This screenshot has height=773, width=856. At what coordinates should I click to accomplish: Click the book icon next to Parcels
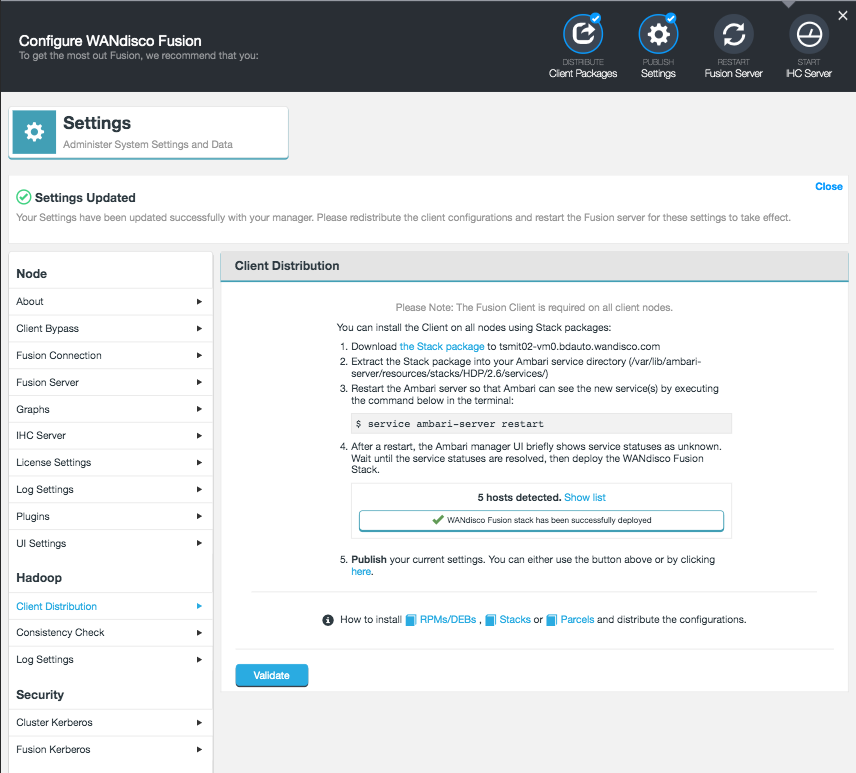click(x=551, y=620)
